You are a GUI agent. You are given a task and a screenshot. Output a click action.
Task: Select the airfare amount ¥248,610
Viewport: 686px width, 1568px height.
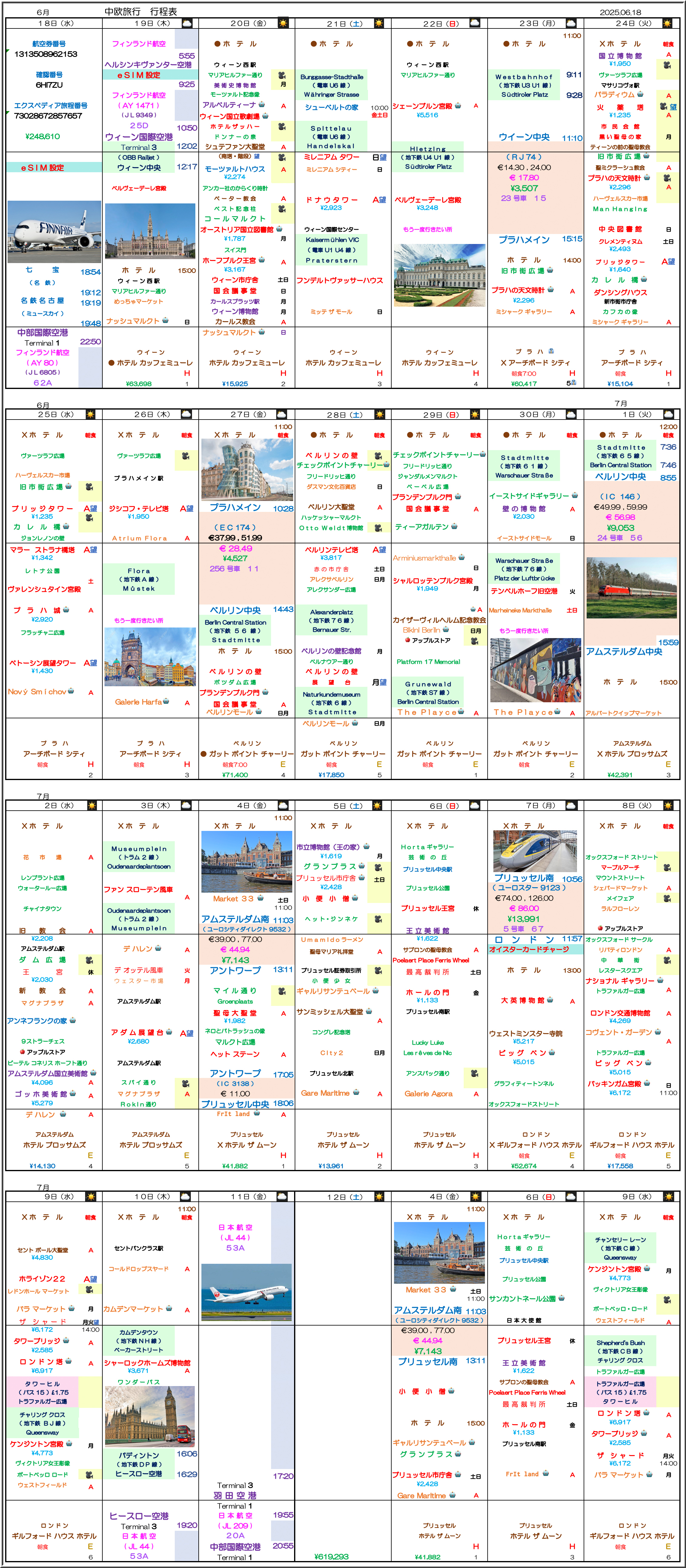pos(43,136)
